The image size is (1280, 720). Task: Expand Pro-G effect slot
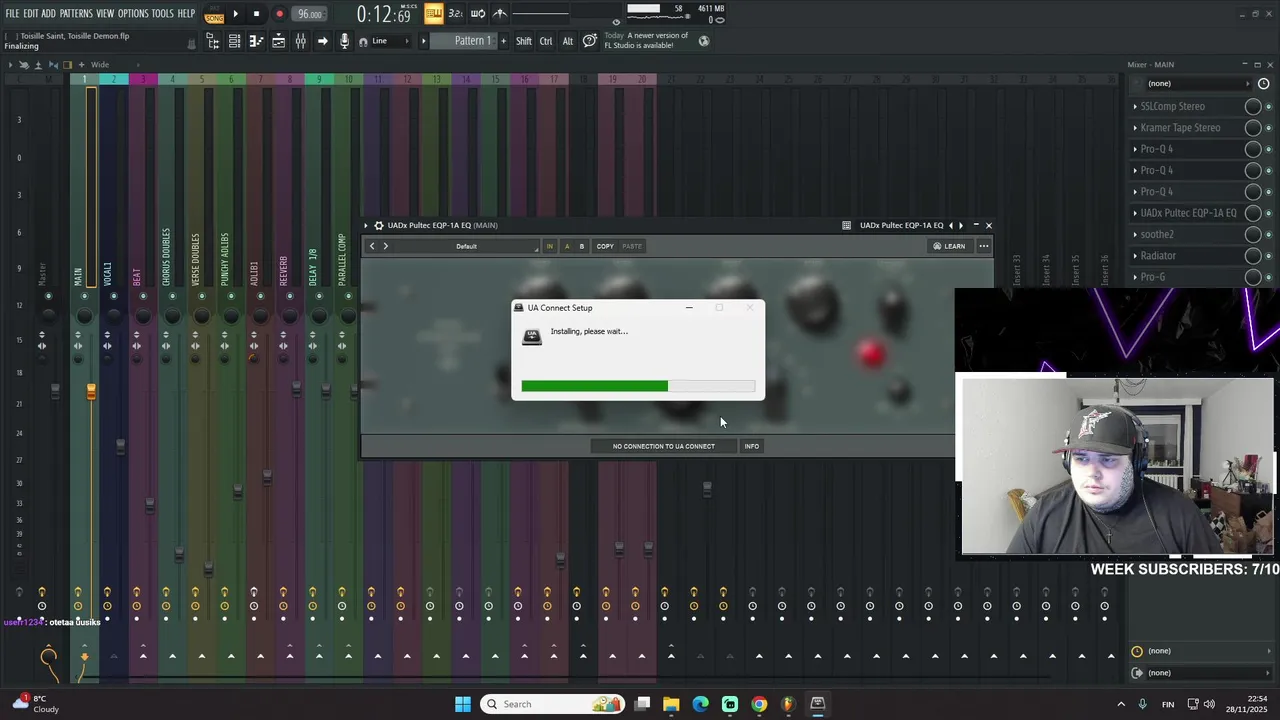pyautogui.click(x=1135, y=277)
